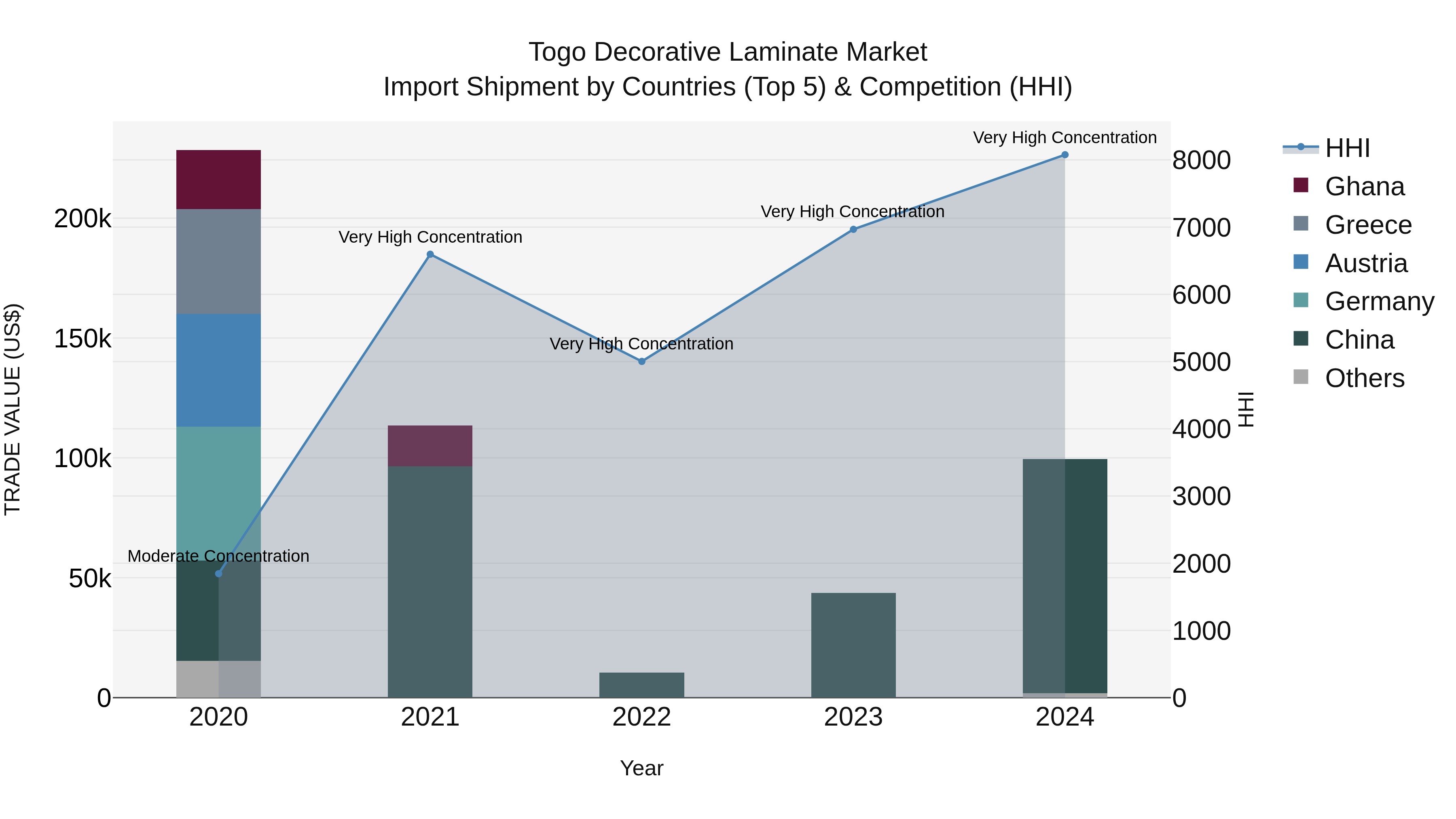Toggle the HHI line legend entry

pos(1326,148)
